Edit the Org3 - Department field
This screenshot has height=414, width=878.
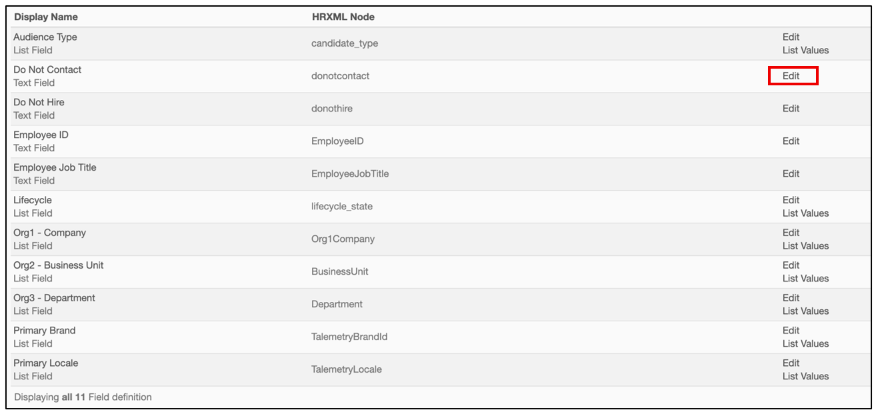pyautogui.click(x=791, y=298)
